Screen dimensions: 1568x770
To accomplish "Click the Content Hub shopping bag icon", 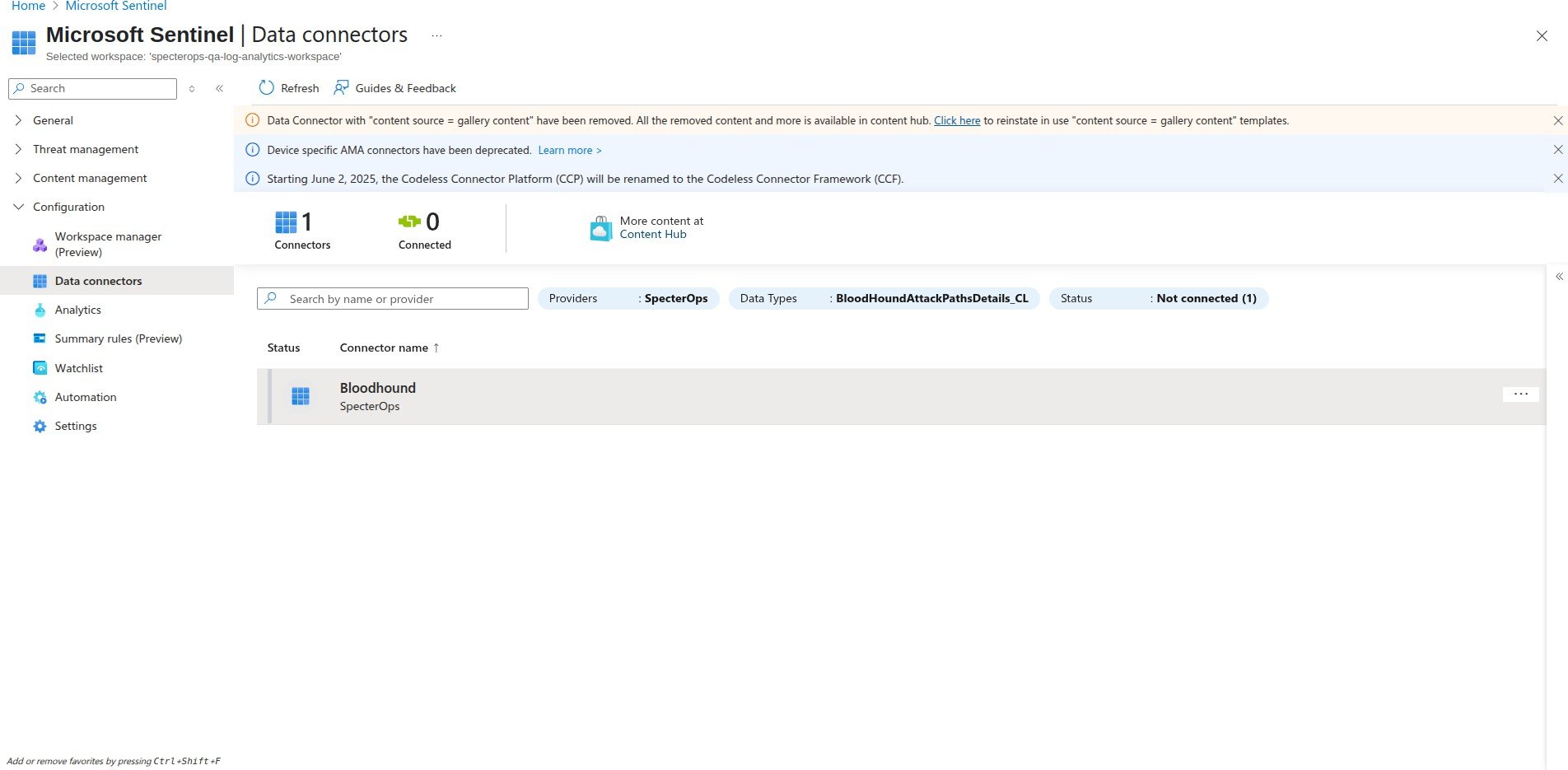I will pos(601,228).
